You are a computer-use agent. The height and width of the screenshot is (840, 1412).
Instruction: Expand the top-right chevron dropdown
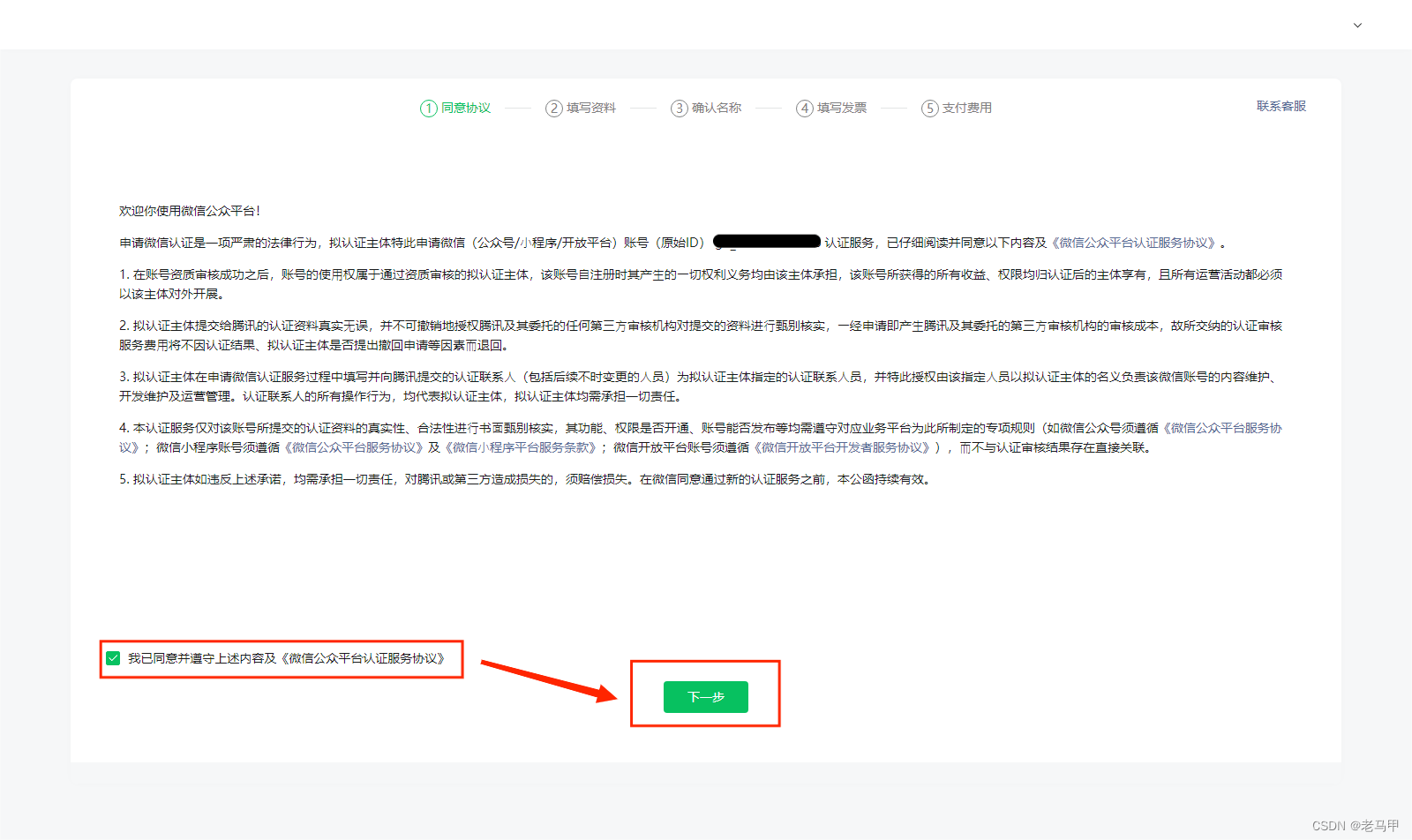tap(1357, 25)
